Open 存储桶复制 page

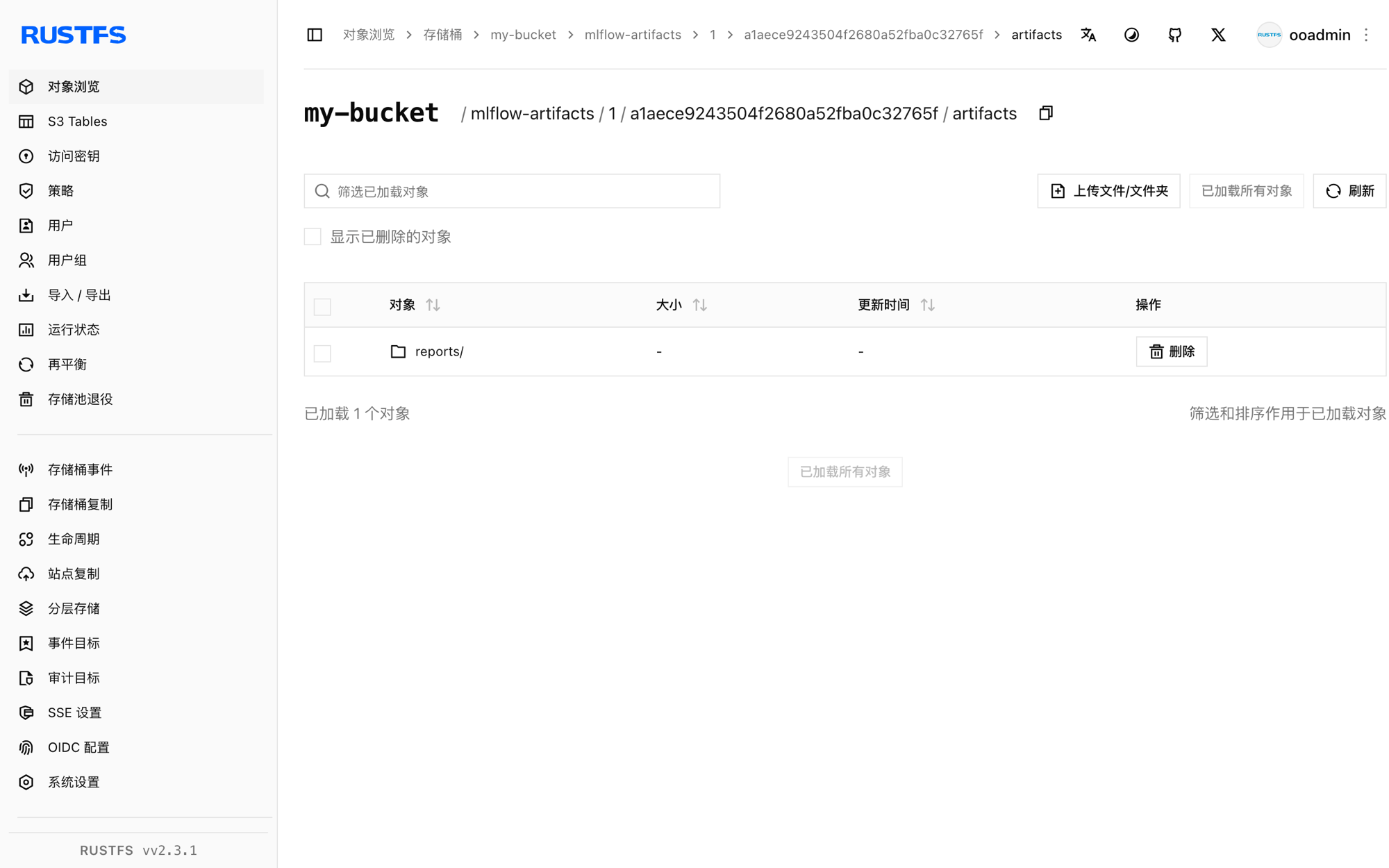(x=136, y=505)
